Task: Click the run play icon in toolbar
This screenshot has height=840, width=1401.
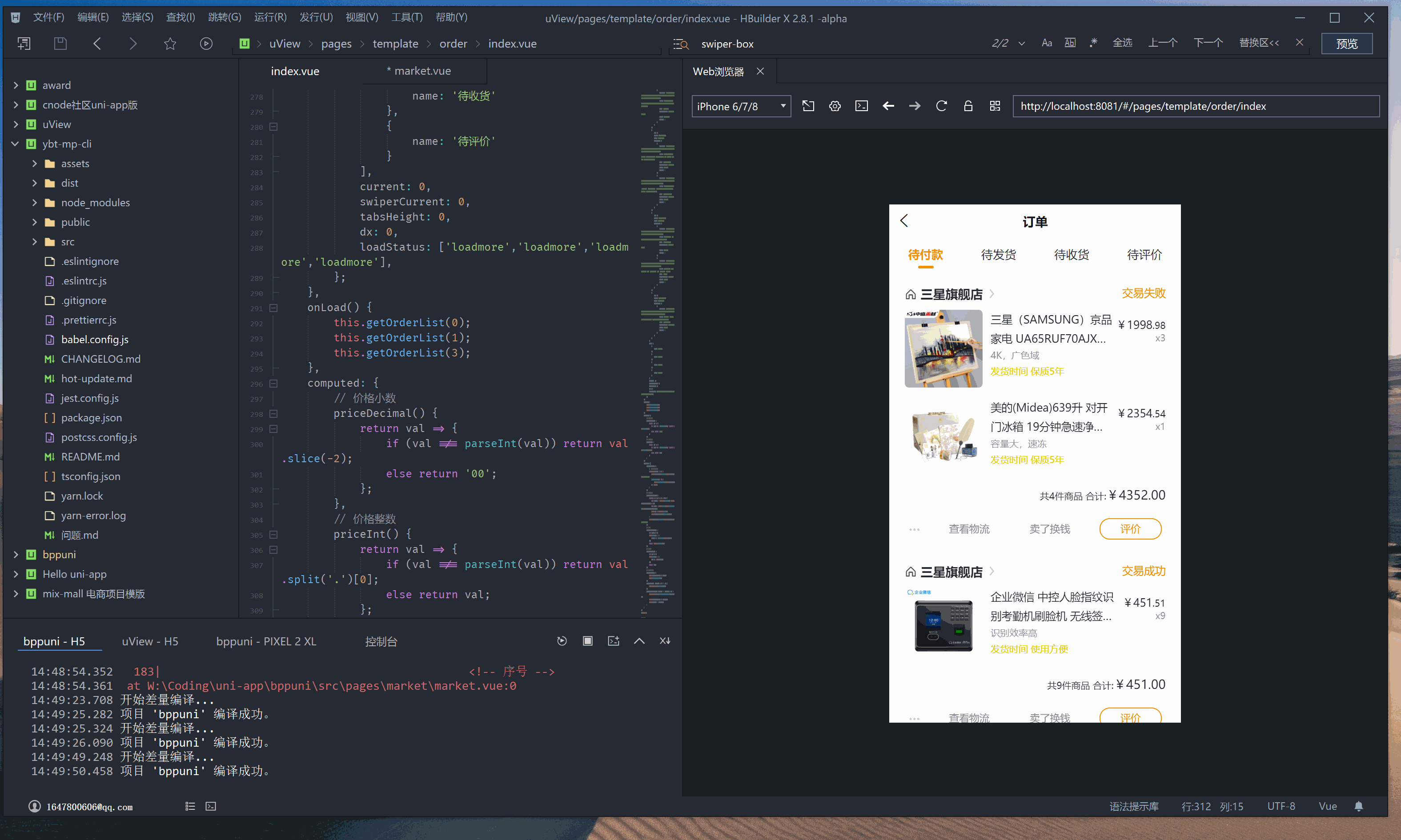Action: tap(206, 44)
